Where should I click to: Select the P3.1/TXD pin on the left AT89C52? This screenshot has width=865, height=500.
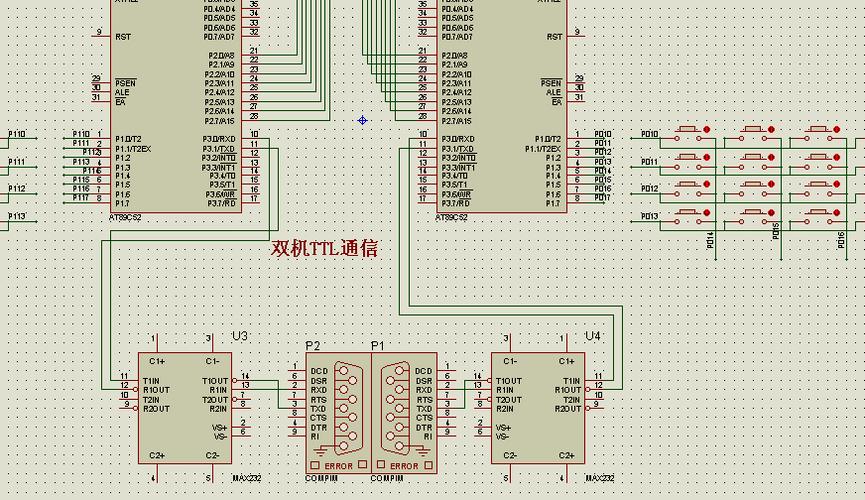pyautogui.click(x=219, y=149)
